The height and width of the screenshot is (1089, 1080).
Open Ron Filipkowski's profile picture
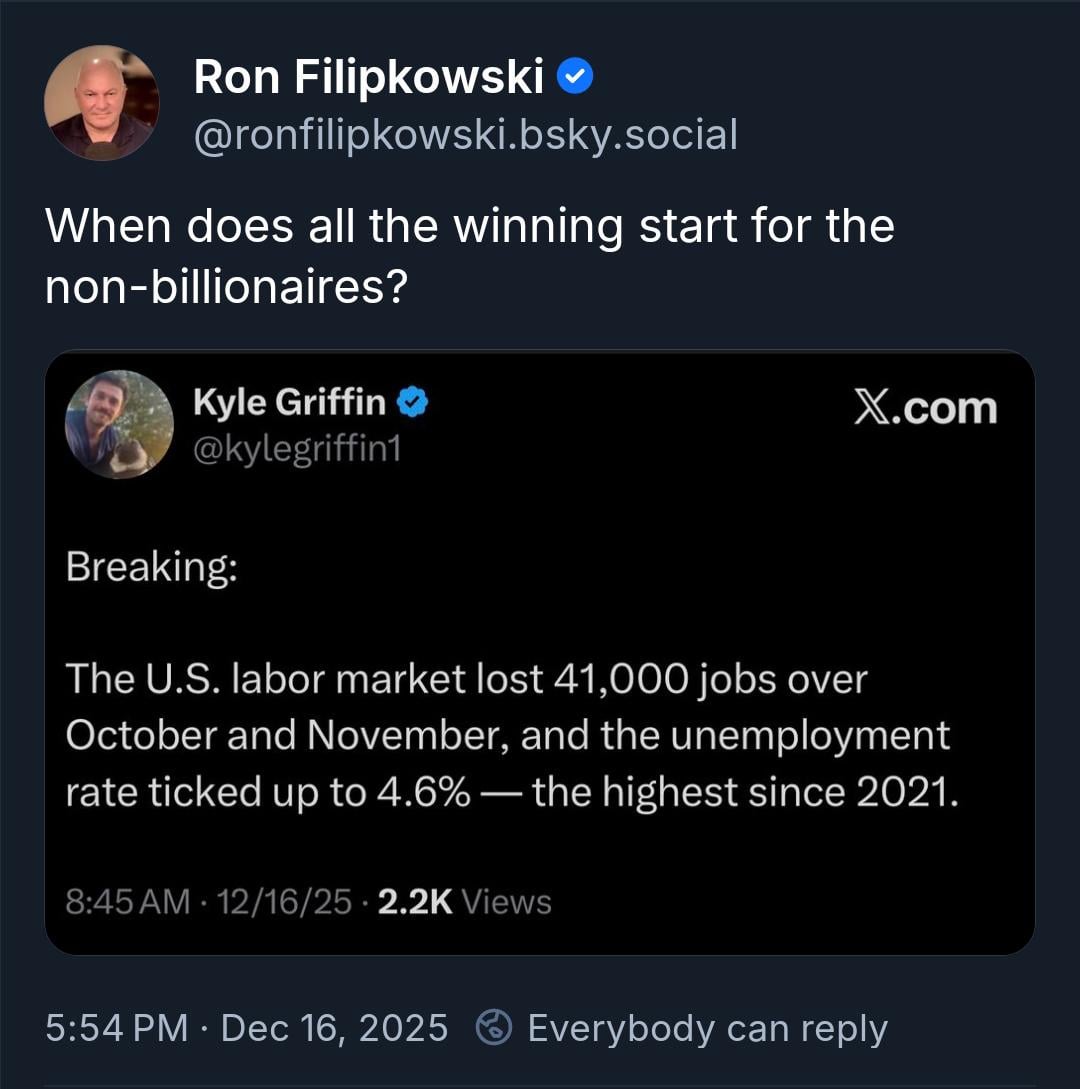pos(101,103)
